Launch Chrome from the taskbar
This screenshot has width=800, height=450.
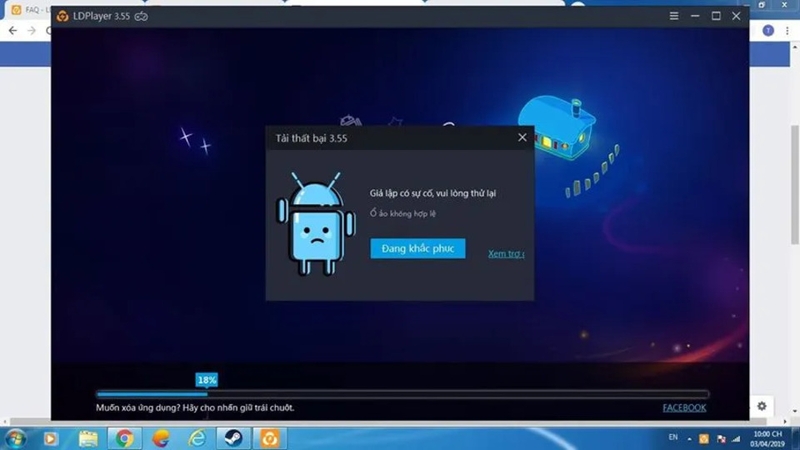click(x=124, y=438)
